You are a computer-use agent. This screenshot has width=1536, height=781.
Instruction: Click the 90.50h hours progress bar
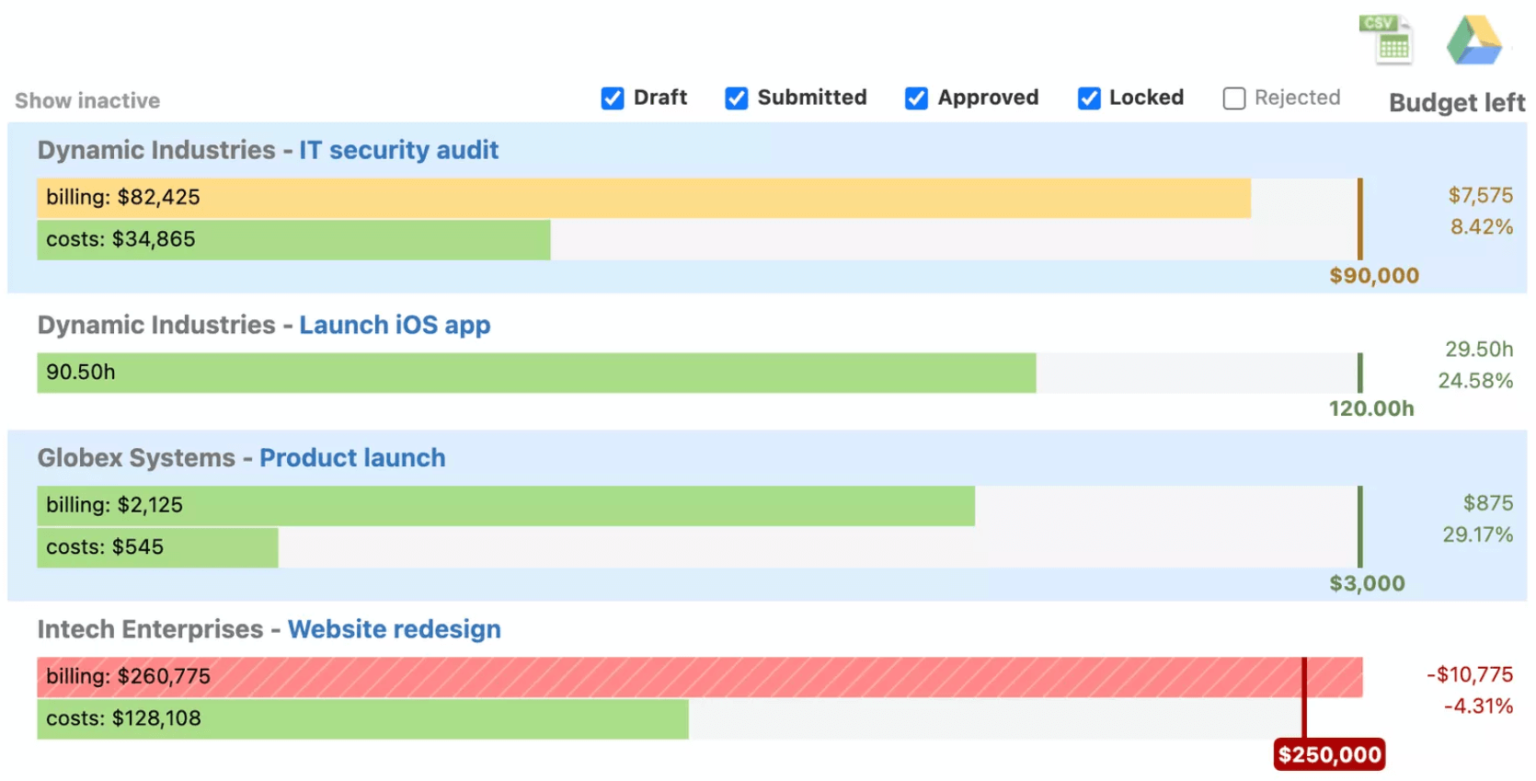(536, 373)
